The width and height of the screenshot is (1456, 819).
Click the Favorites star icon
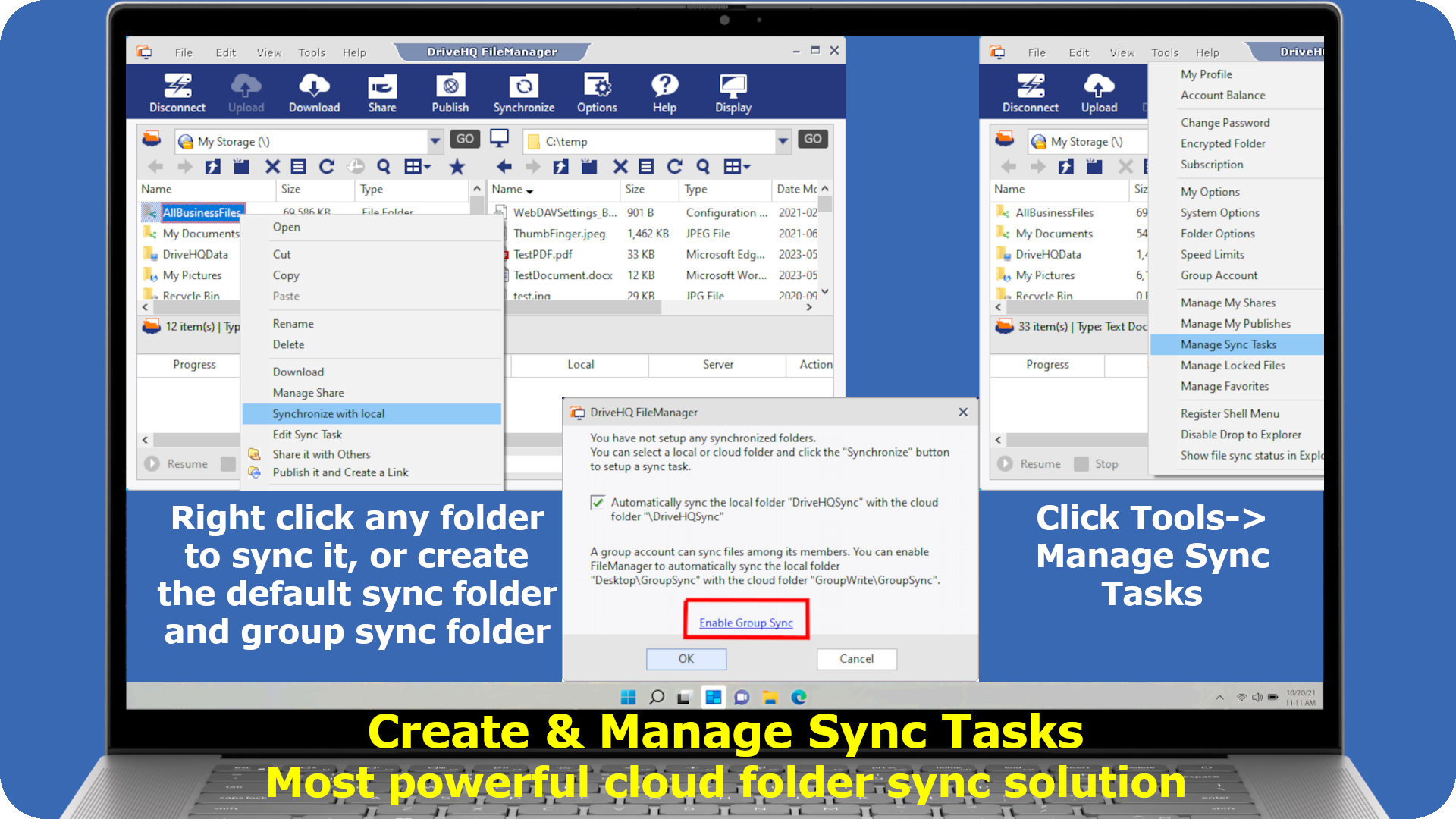click(457, 167)
